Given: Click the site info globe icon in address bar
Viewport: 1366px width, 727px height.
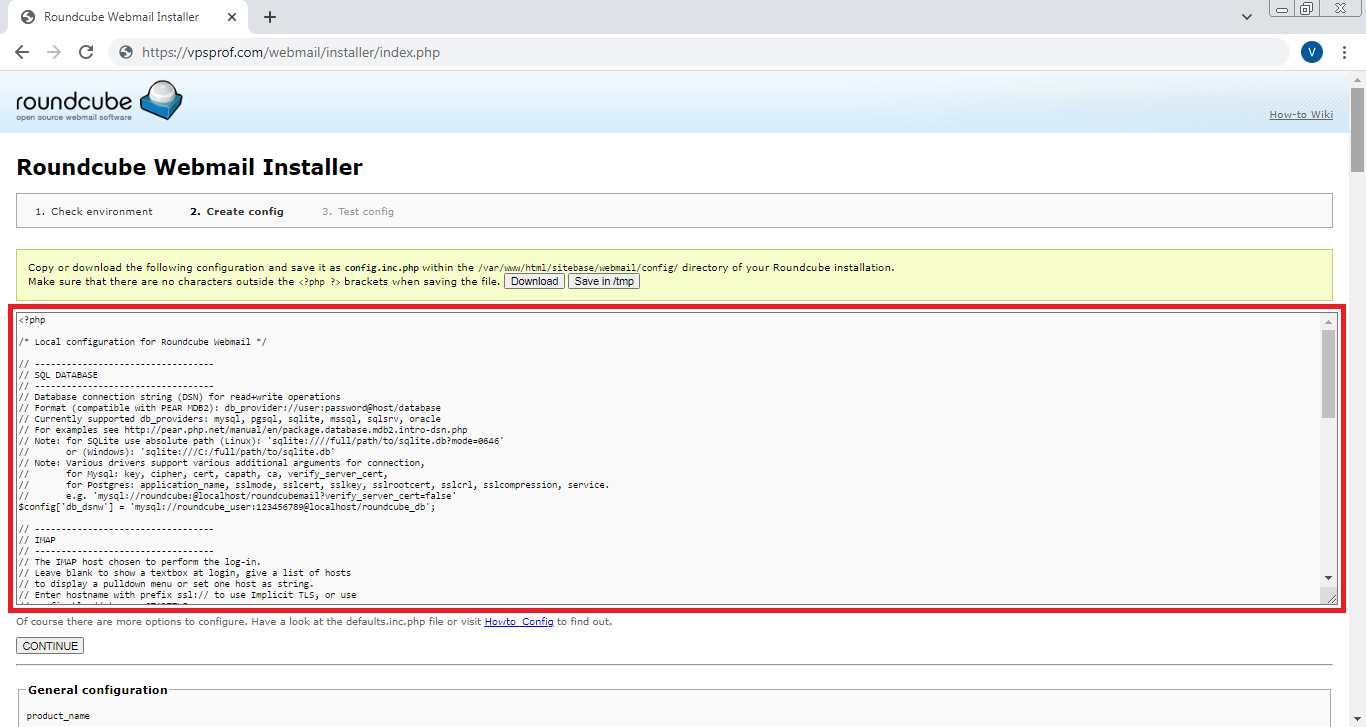Looking at the screenshot, I should [125, 52].
